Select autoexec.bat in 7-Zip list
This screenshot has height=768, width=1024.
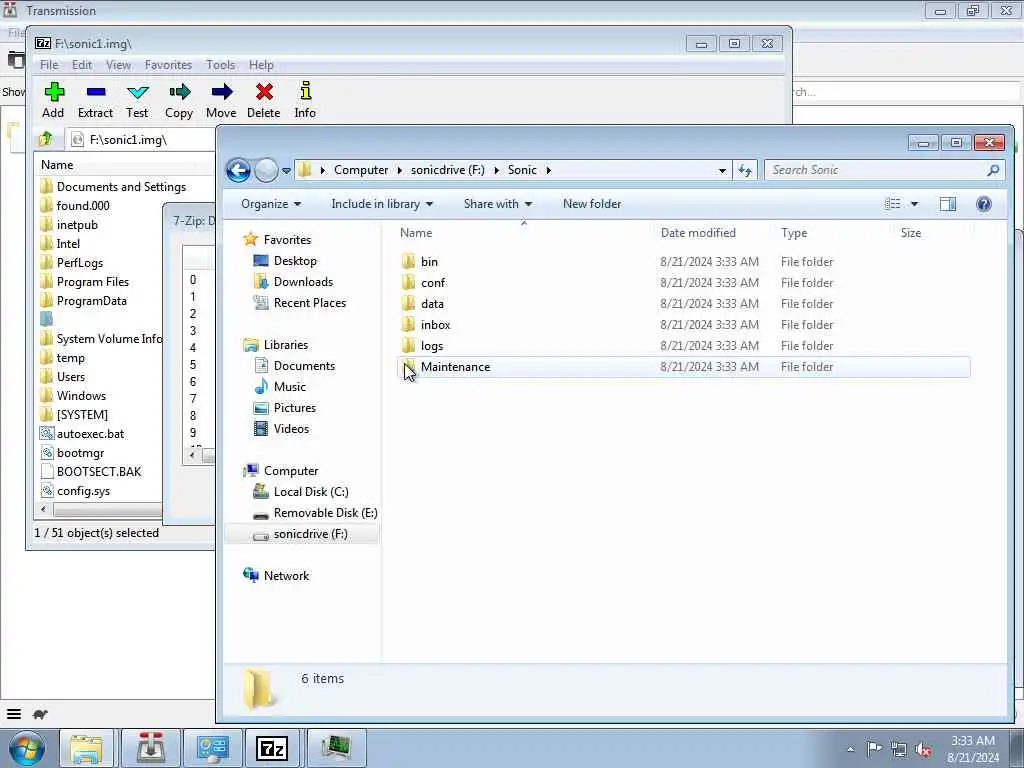coord(90,434)
